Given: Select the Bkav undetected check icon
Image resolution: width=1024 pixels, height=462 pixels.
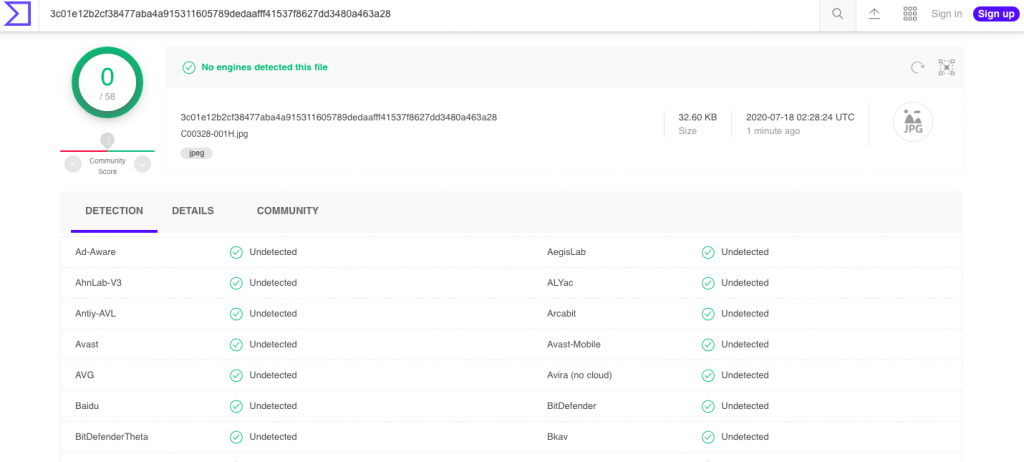Looking at the screenshot, I should 708,437.
